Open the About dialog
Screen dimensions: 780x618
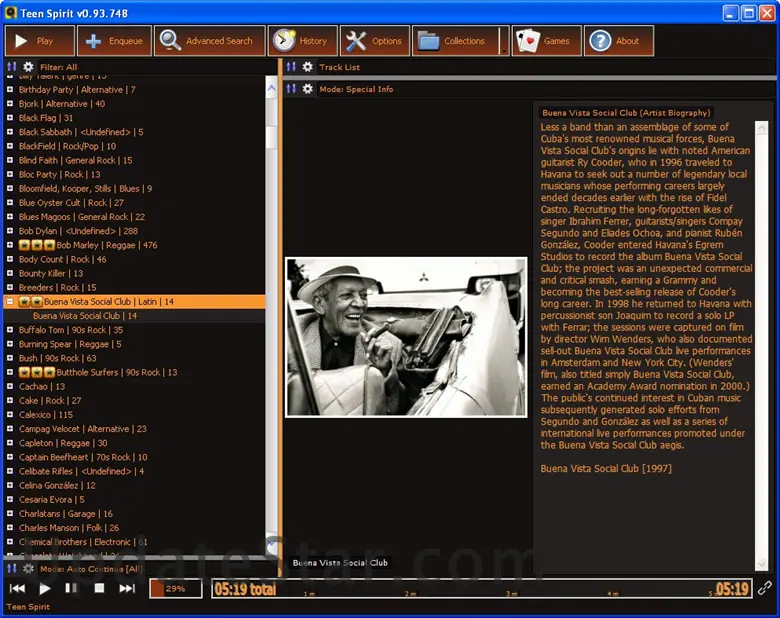618,41
